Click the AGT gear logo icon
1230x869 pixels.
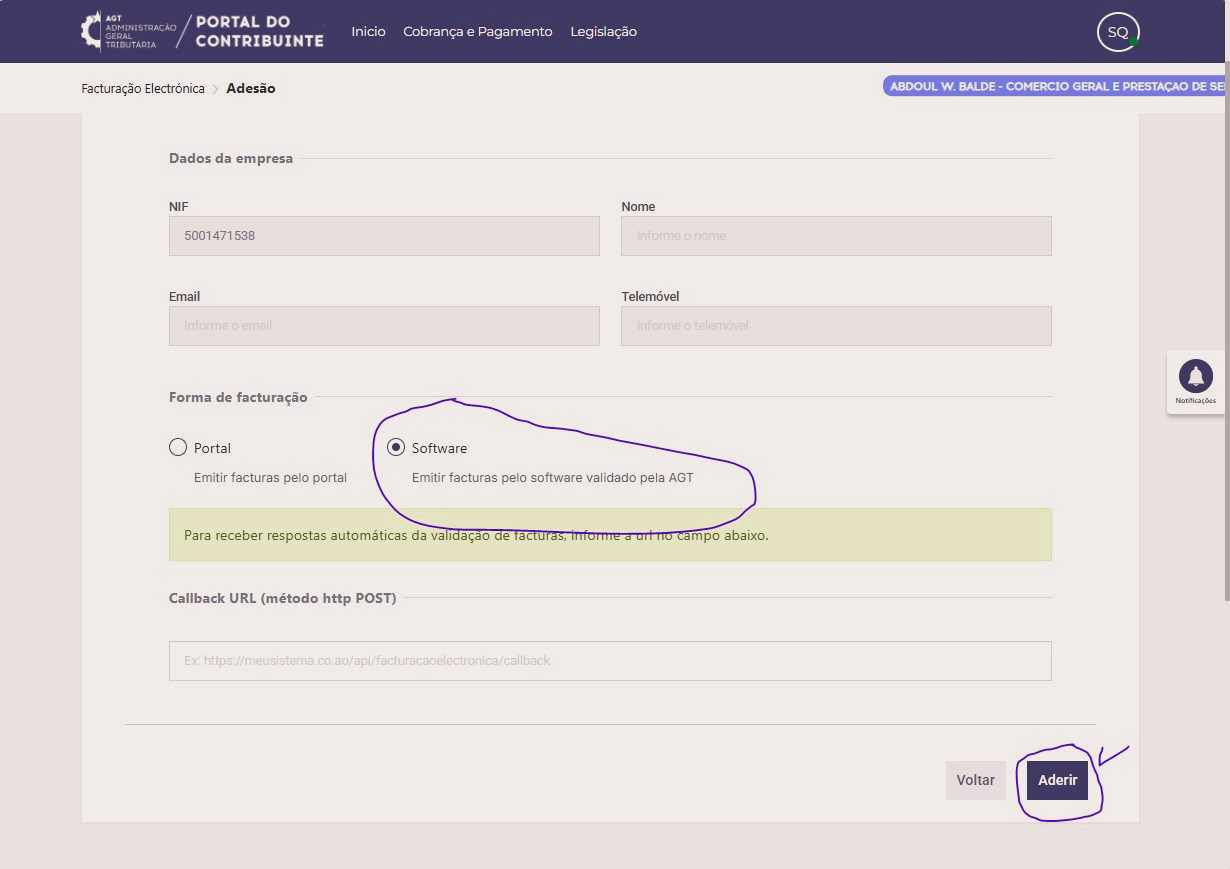[x=91, y=31]
